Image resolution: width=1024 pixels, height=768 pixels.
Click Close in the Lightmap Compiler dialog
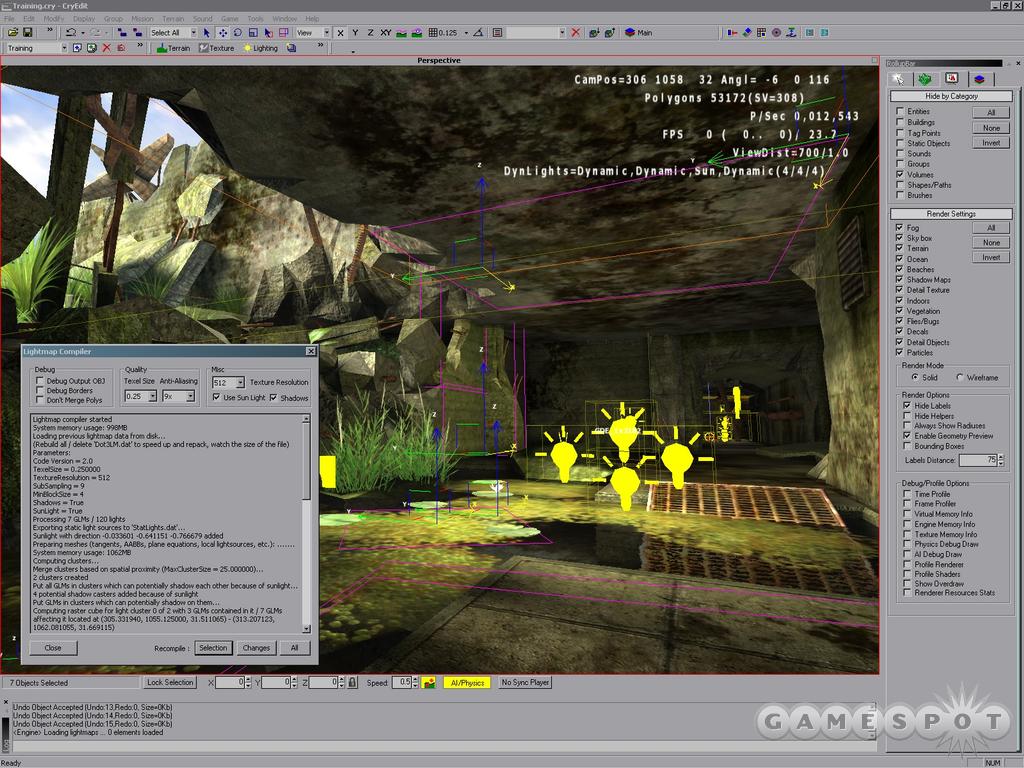click(x=53, y=648)
